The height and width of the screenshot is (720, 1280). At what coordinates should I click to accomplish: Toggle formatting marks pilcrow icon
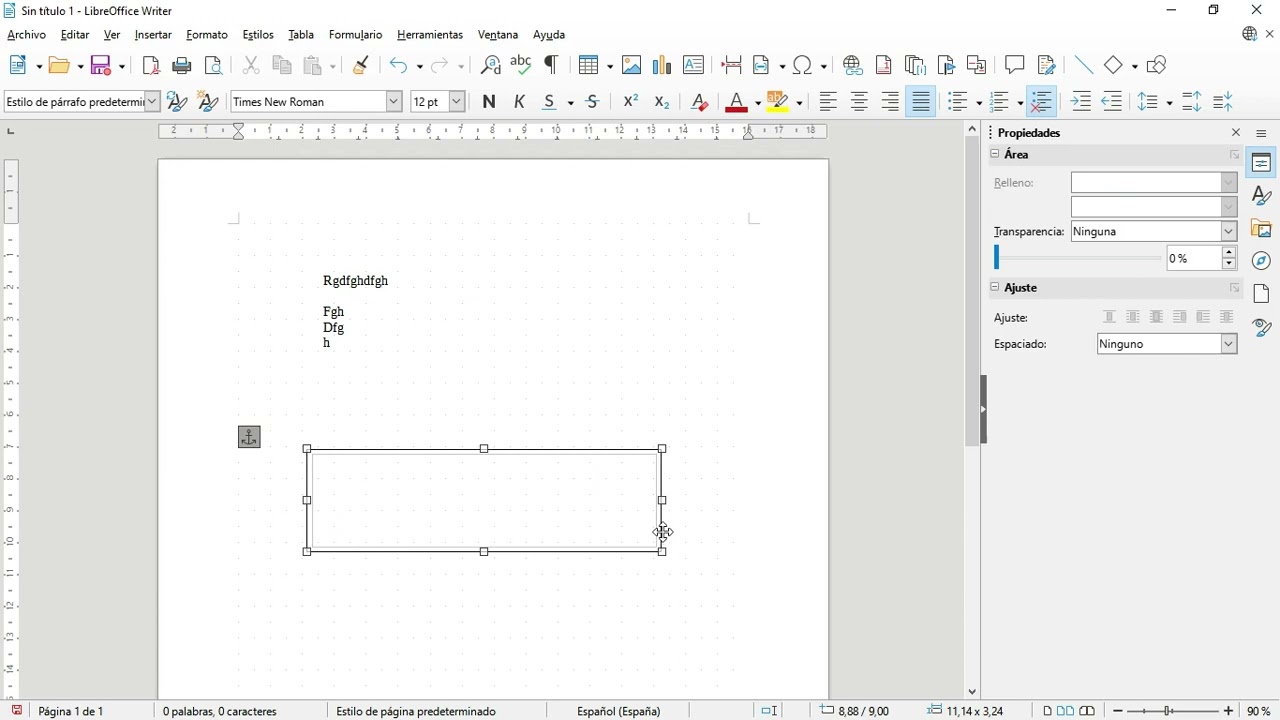551,66
